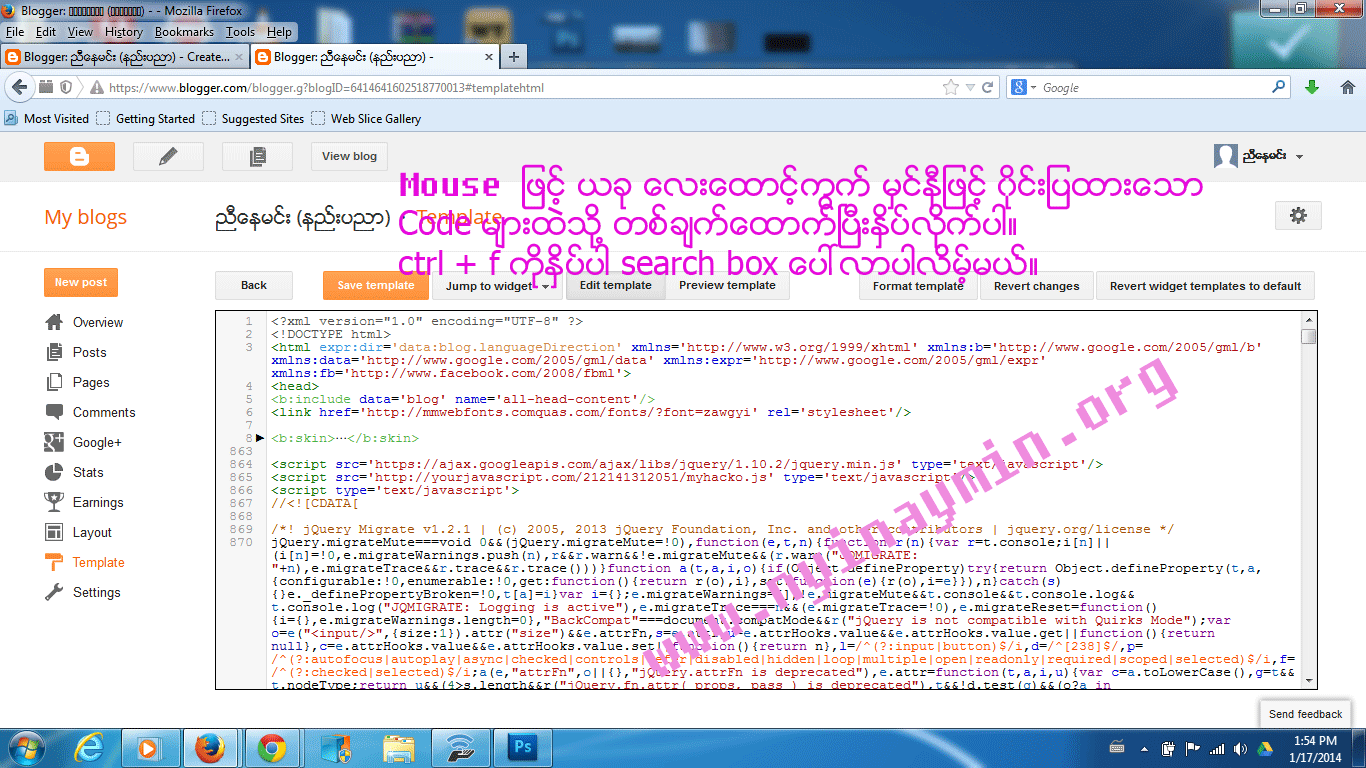Open Windows Explorer folder from taskbar
The width and height of the screenshot is (1366, 768).
point(399,747)
